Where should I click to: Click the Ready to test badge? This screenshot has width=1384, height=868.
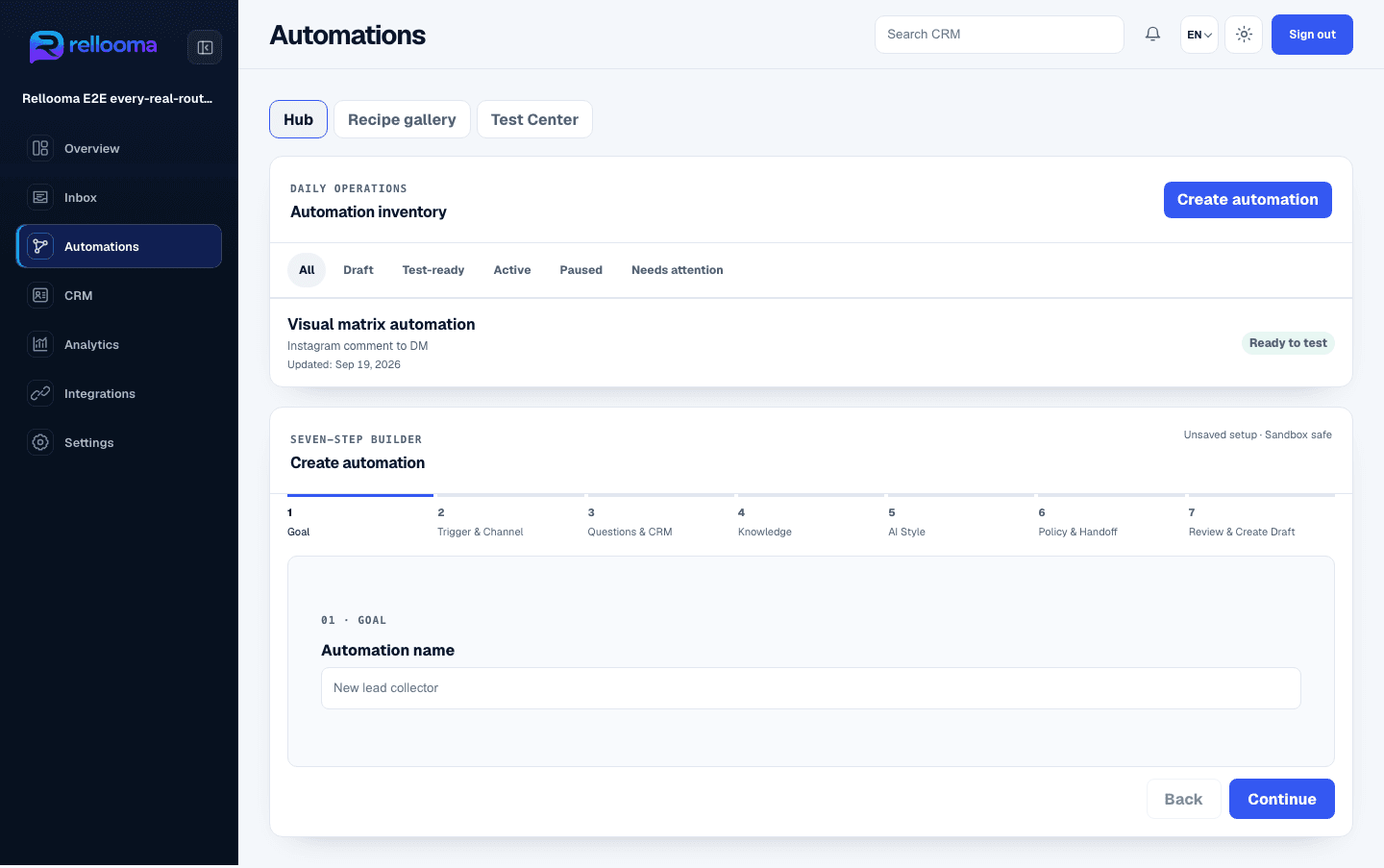1288,343
